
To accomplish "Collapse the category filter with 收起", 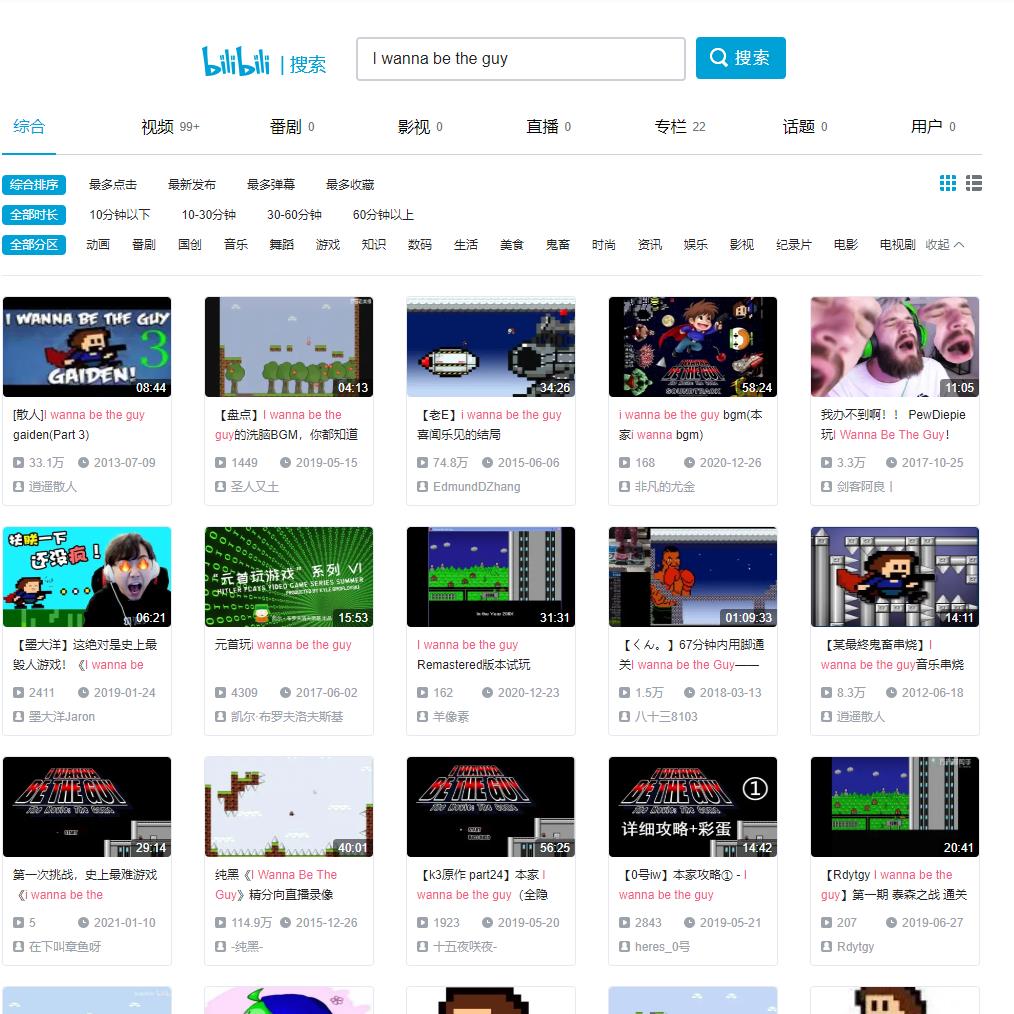I will click(944, 244).
